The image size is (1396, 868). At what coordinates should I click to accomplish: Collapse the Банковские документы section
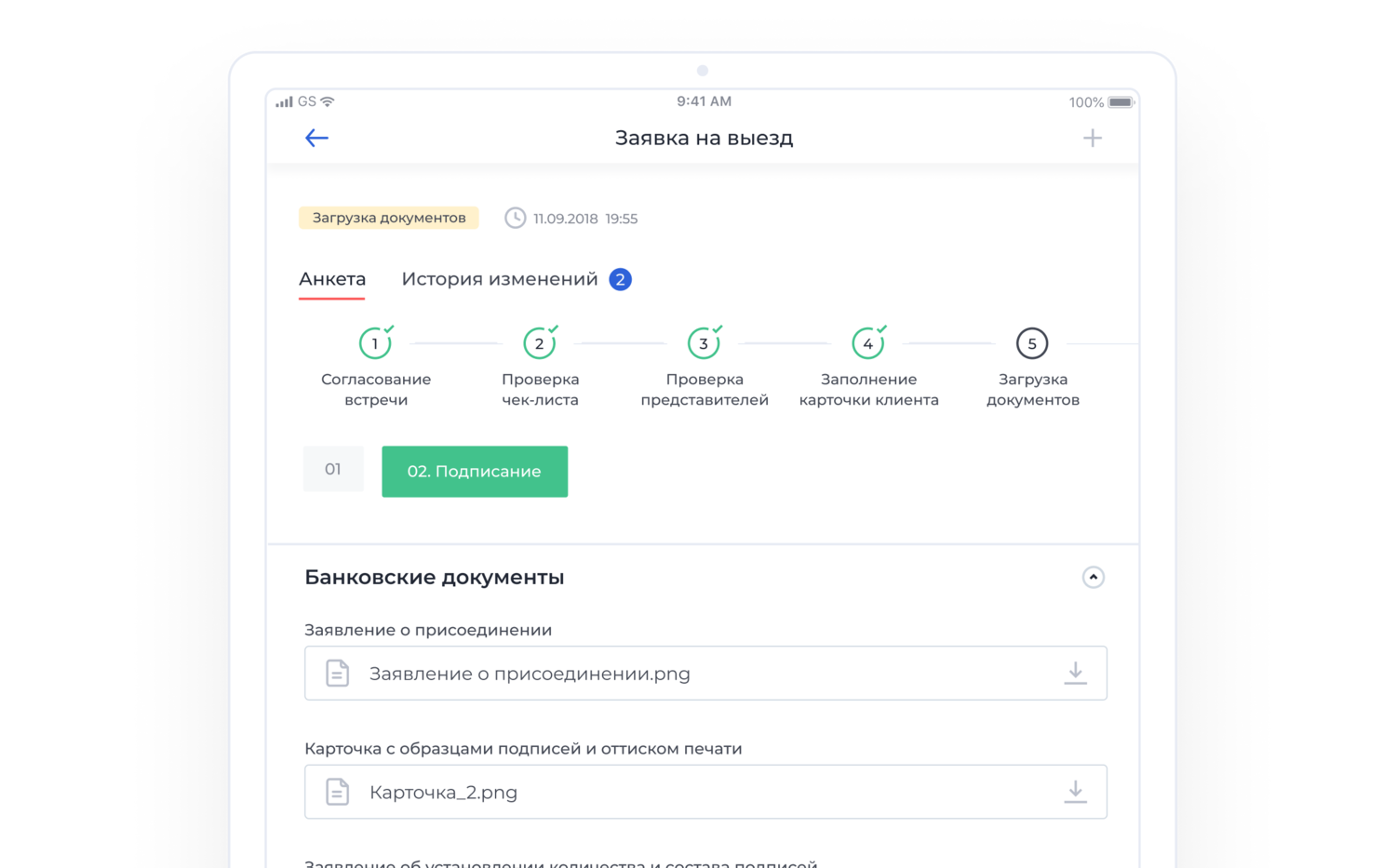(1094, 577)
